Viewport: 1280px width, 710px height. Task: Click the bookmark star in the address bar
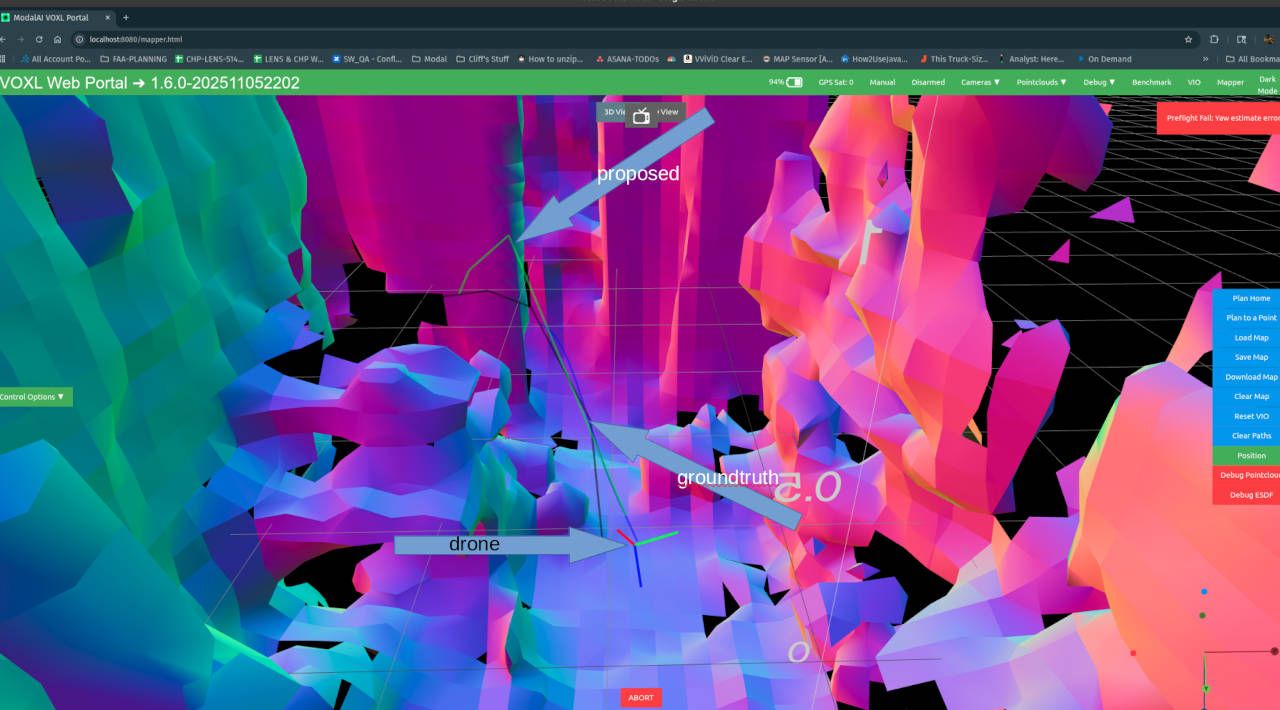click(1188, 38)
